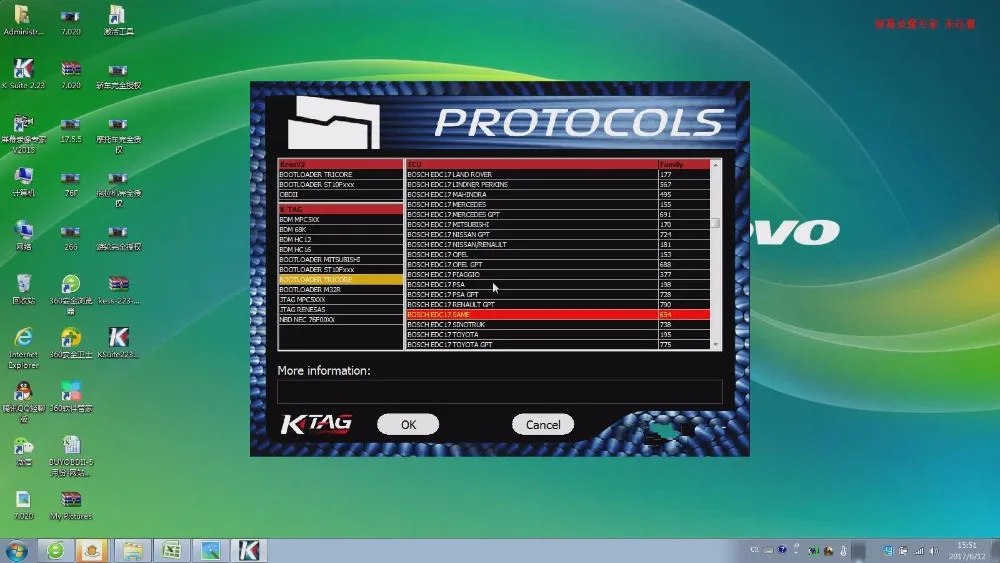
Task: Open 360 browser taskbar icon
Action: point(55,550)
